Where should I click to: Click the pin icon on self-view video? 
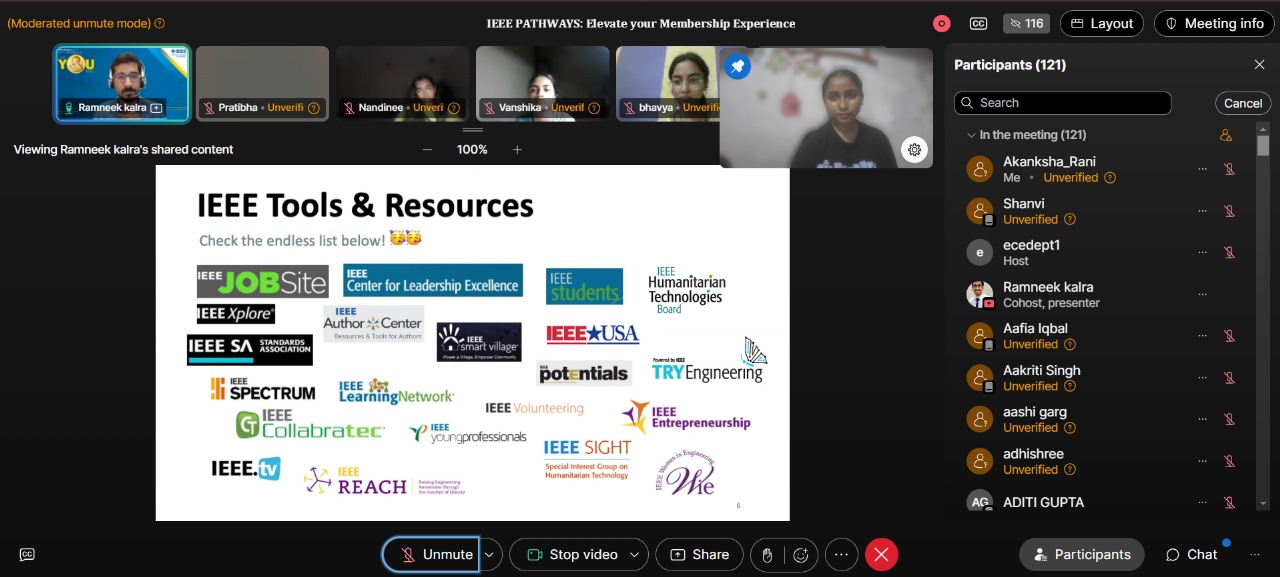tap(737, 66)
